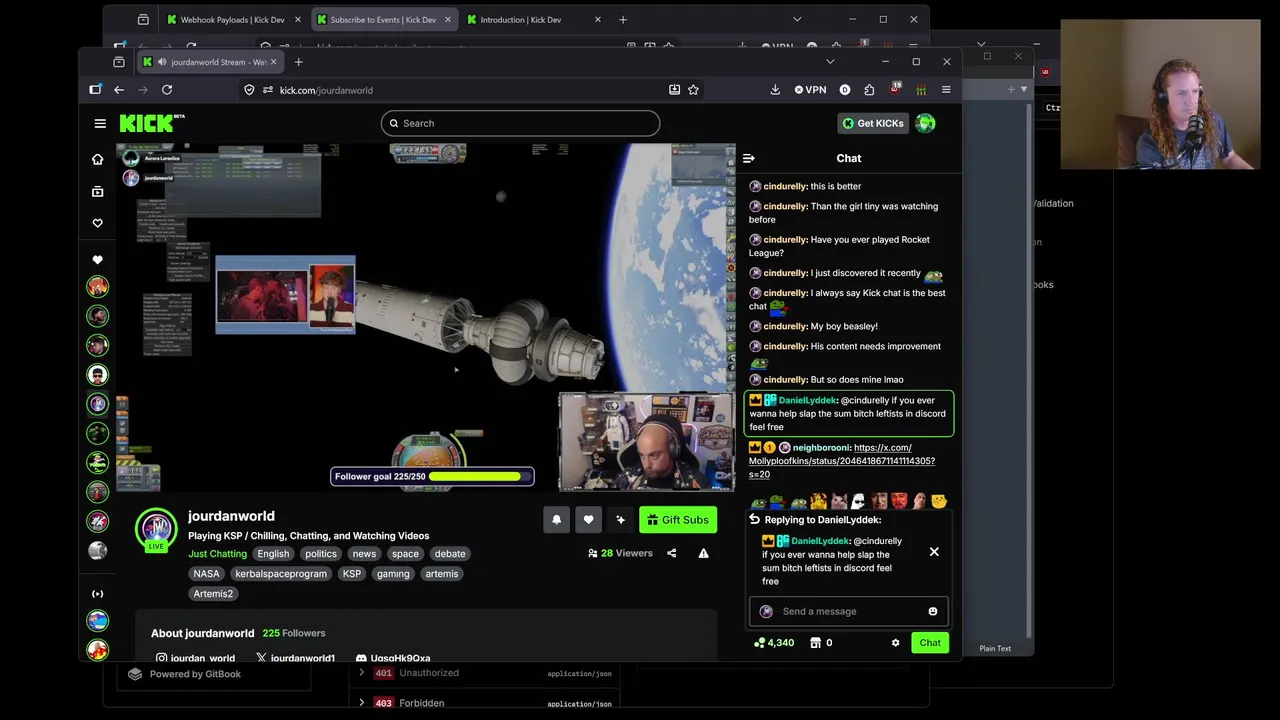Go to Home in Kick sidebar
The image size is (1280, 720).
[97, 159]
